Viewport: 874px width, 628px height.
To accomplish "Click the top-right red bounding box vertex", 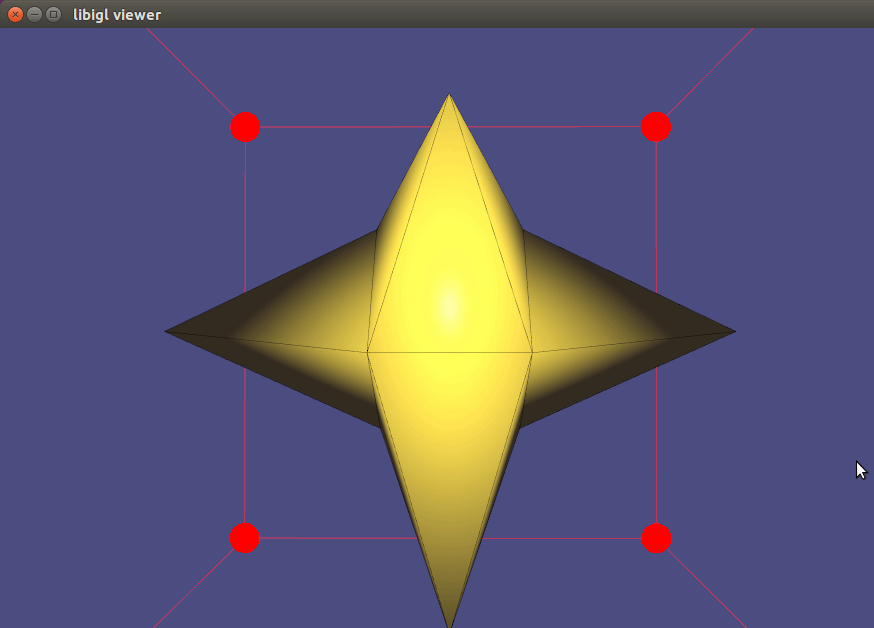I will tap(656, 126).
